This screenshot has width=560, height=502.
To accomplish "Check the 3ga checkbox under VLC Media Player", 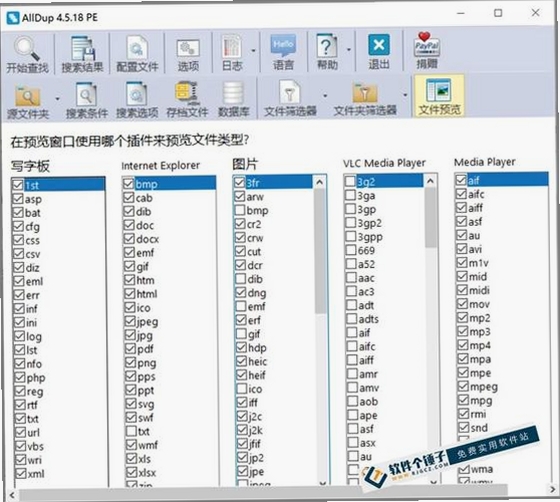I will (x=351, y=195).
